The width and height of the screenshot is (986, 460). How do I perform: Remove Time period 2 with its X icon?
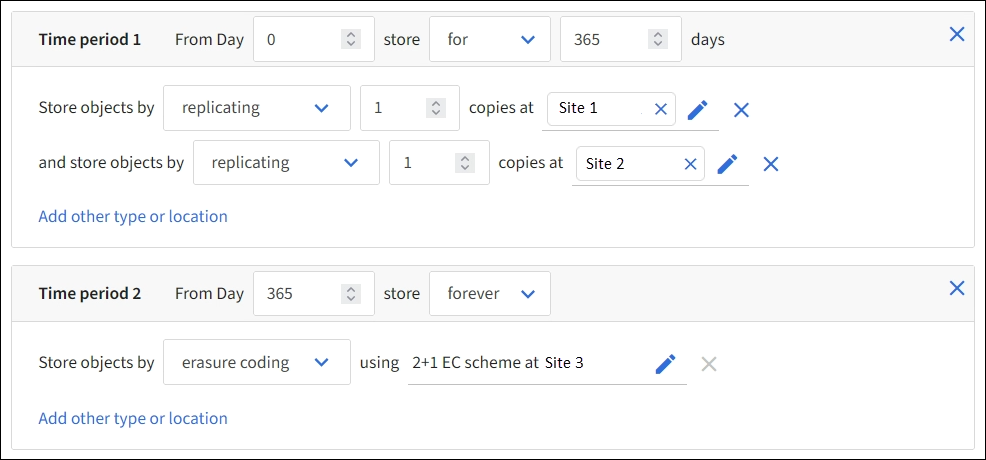(956, 288)
